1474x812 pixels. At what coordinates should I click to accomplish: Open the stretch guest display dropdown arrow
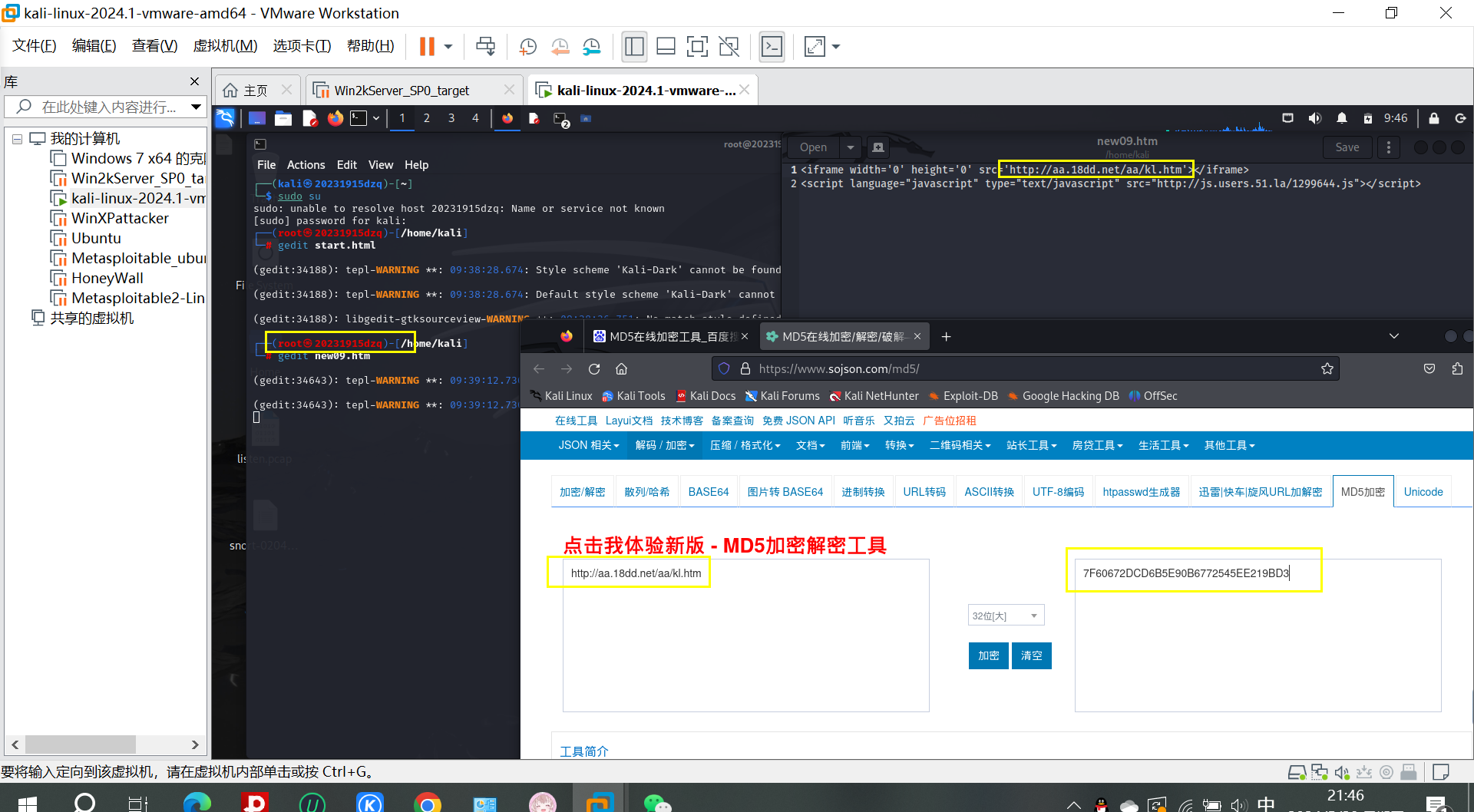point(836,47)
